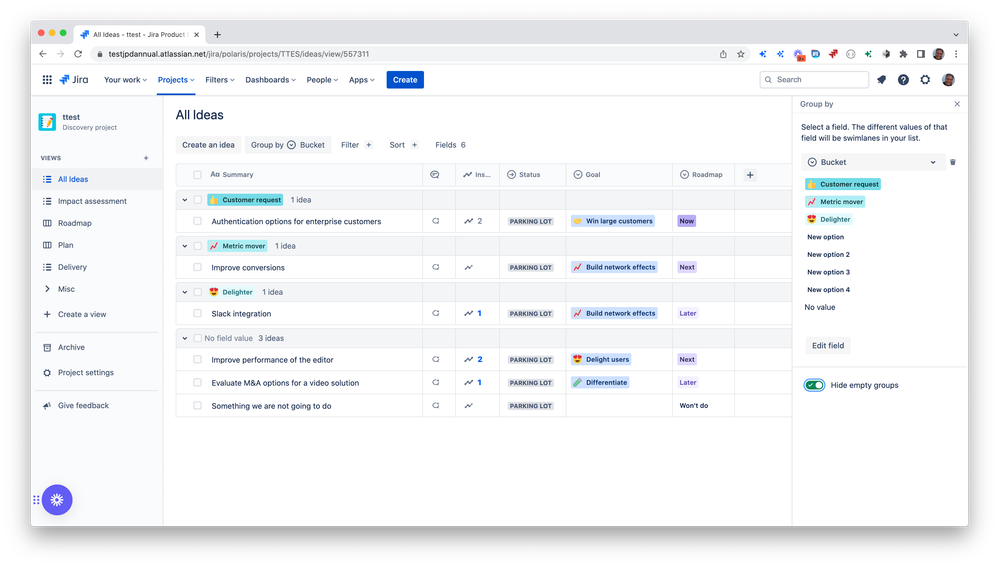Open the Bucket field dropdown in Group by panel
Image resolution: width=999 pixels, height=567 pixels.
coord(872,162)
